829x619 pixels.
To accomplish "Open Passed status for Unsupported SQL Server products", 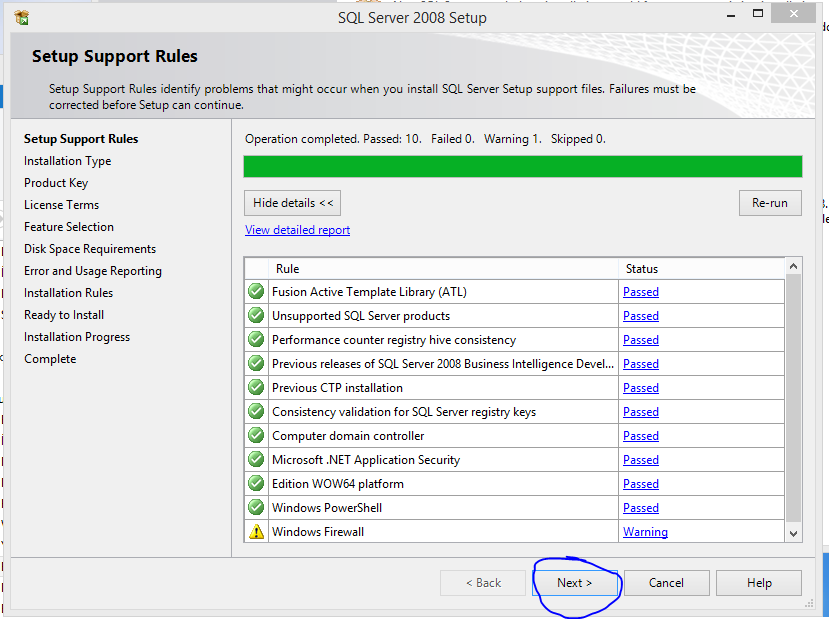I will point(641,316).
